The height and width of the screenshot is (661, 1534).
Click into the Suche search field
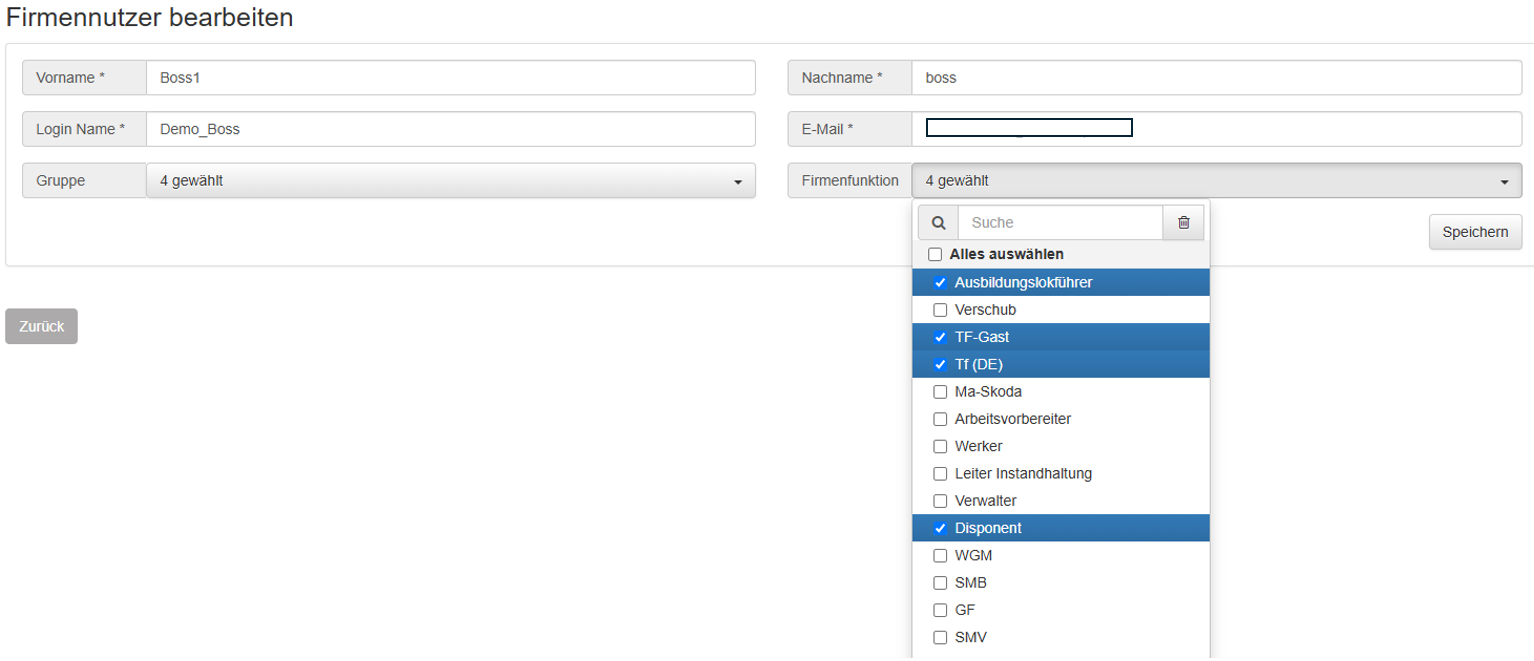[1059, 223]
